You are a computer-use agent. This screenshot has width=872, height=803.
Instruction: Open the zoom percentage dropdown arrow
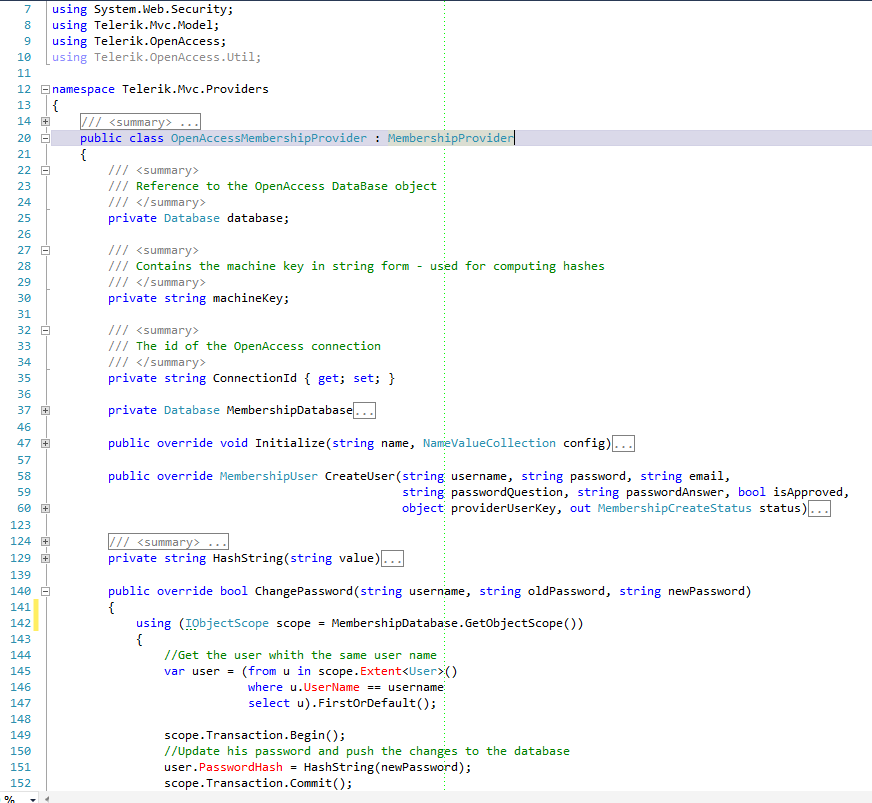click(x=33, y=799)
